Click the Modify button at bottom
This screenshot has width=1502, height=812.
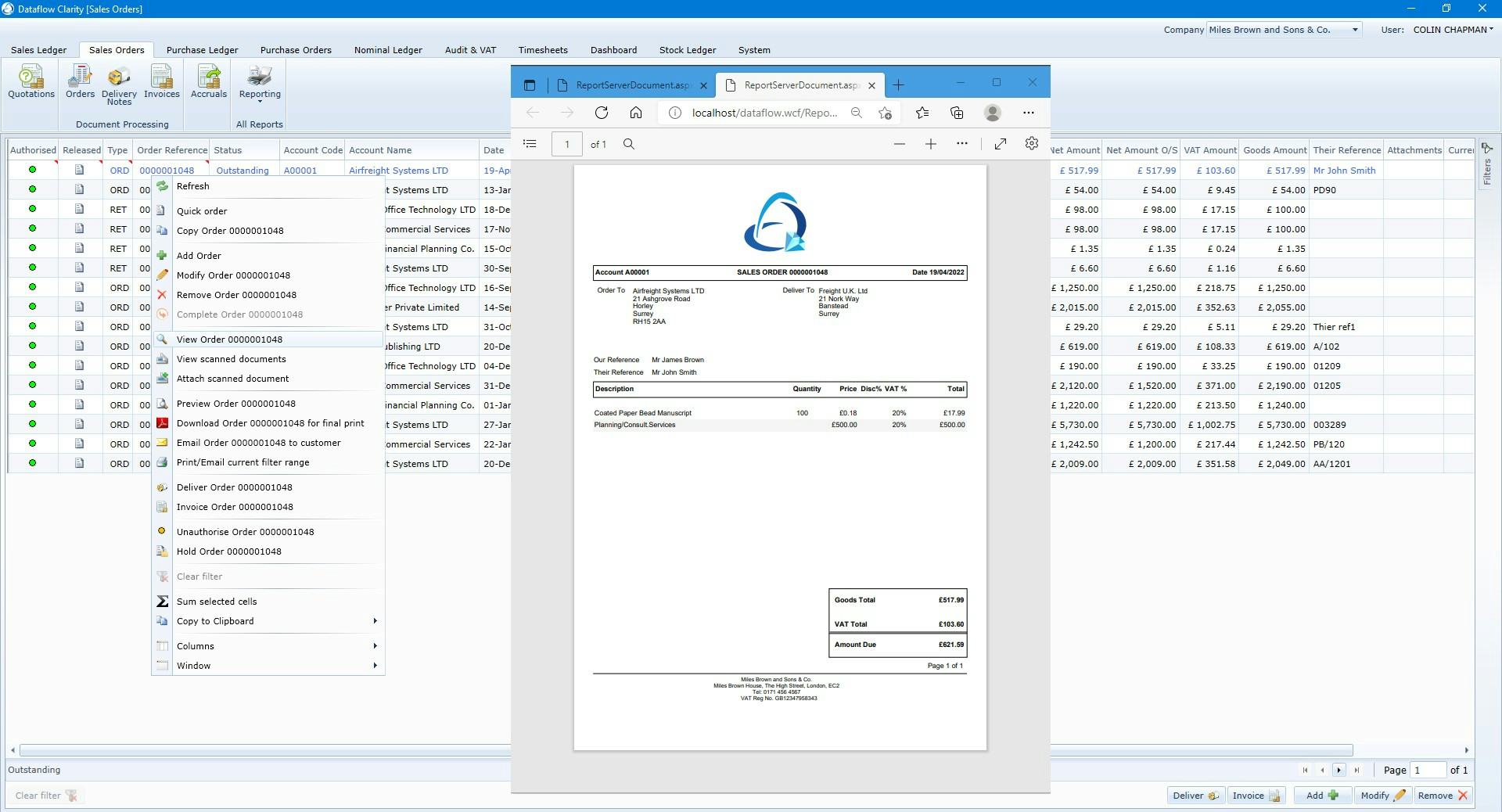(1382, 796)
